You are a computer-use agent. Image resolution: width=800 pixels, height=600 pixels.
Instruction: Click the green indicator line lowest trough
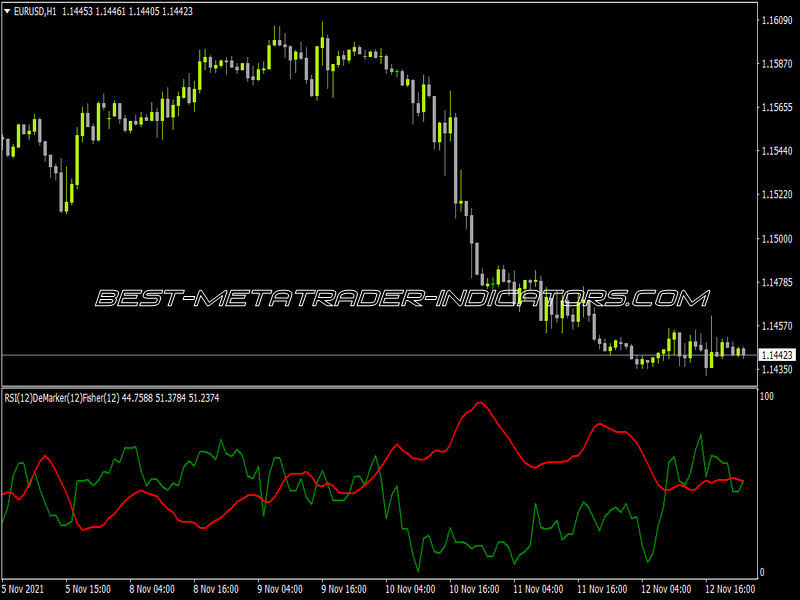click(418, 570)
